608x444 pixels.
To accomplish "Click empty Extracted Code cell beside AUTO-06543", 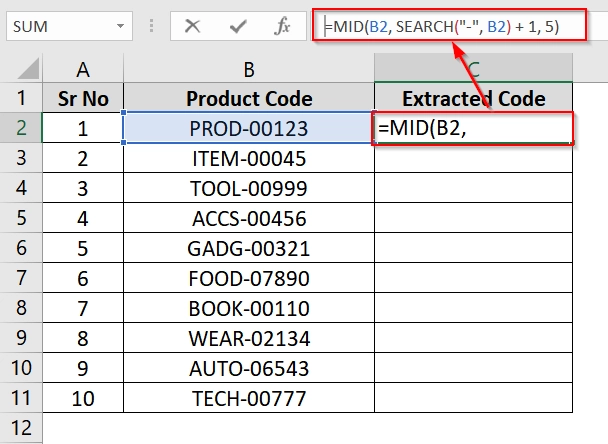I will (473, 368).
